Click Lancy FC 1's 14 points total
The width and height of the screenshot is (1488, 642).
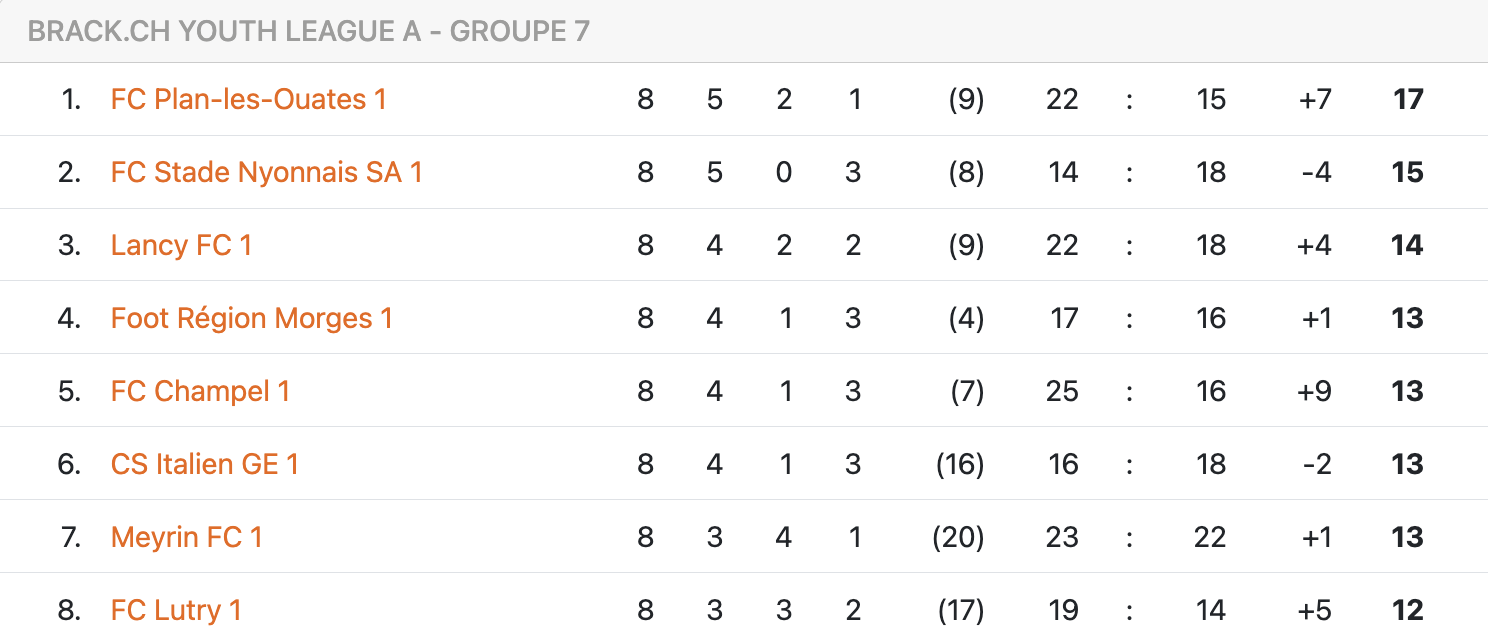1407,245
